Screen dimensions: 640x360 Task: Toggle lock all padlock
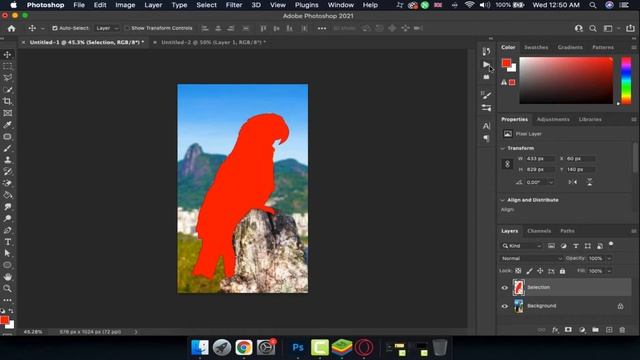pos(562,271)
